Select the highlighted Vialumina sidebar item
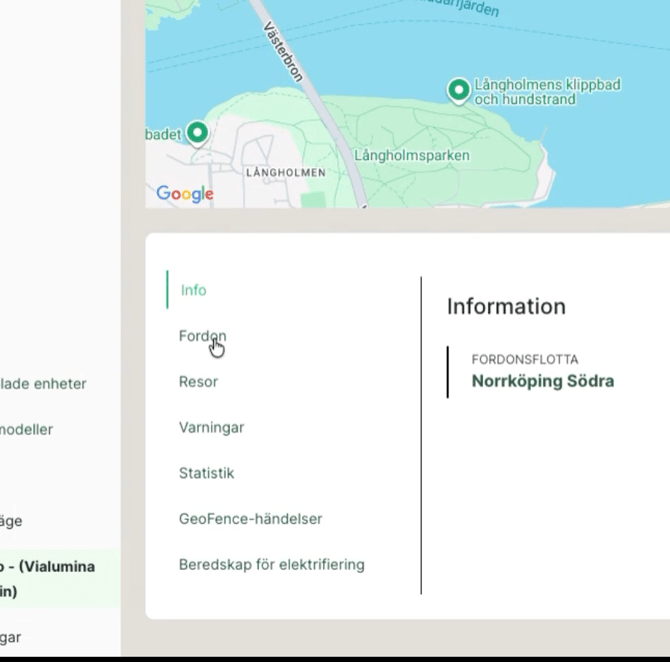Screen dimensions: 670x662 coord(48,578)
